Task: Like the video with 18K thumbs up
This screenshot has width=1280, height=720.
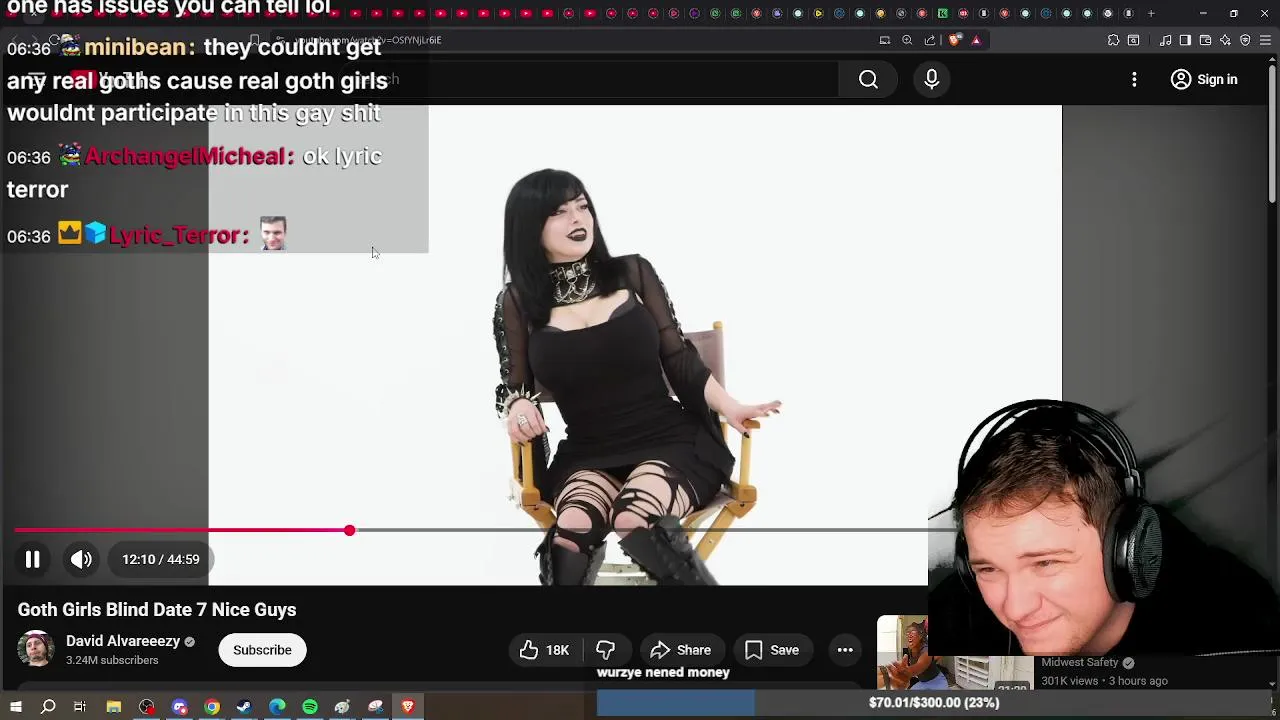Action: tap(545, 650)
